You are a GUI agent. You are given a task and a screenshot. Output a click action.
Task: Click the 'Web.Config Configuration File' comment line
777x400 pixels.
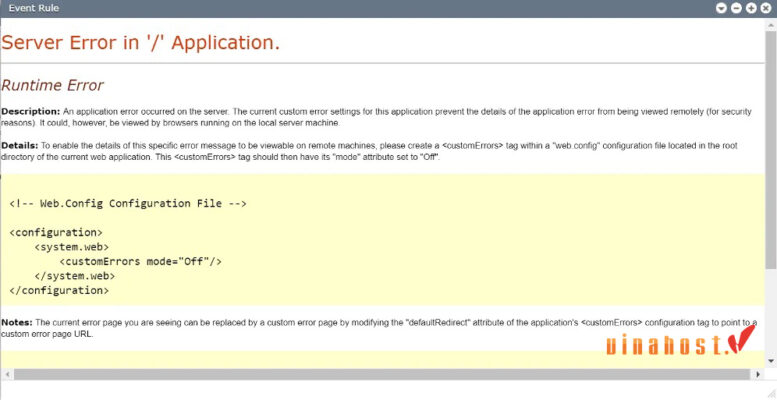[x=128, y=203]
